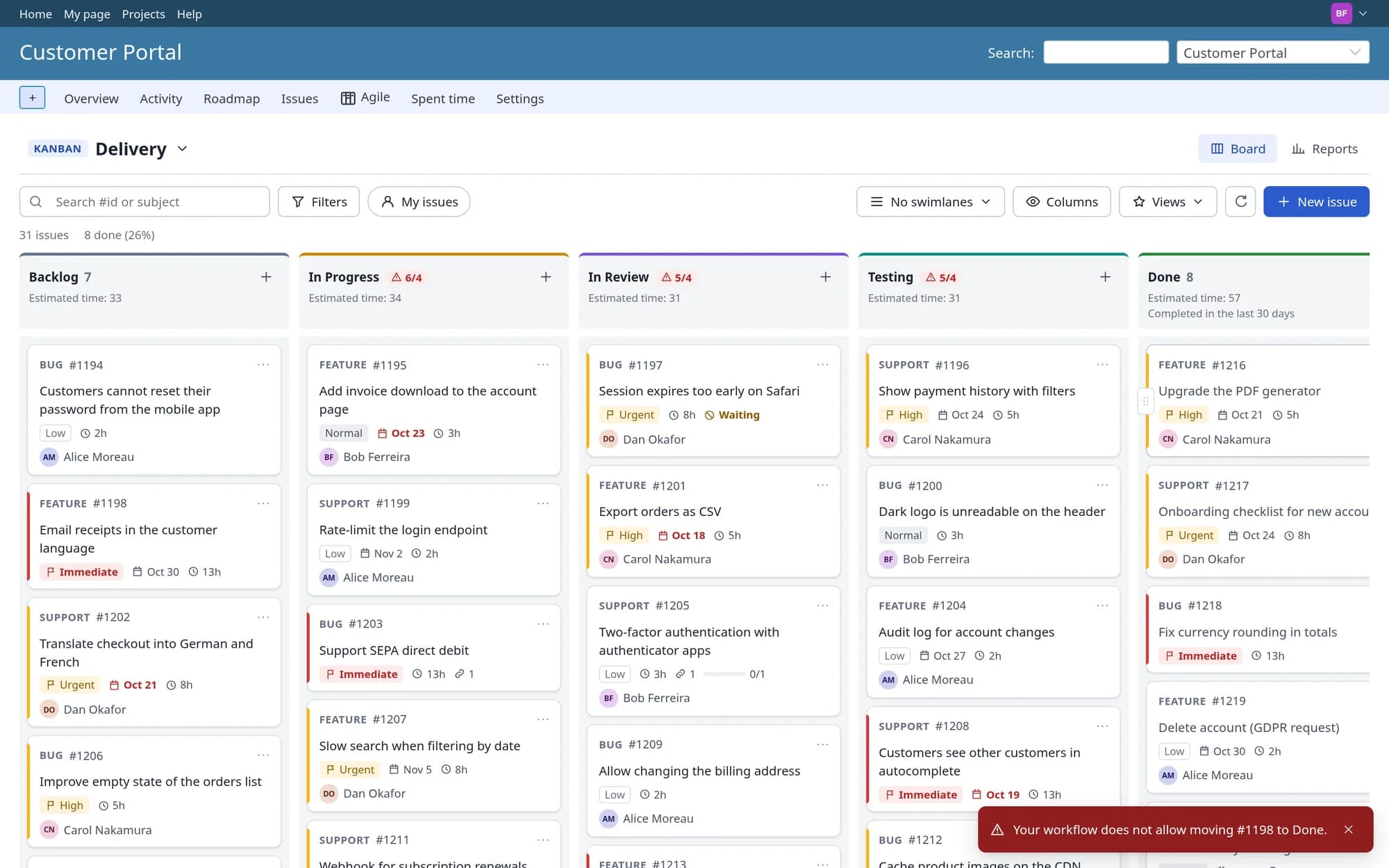
Task: Open the Agile tab
Action: [x=365, y=97]
